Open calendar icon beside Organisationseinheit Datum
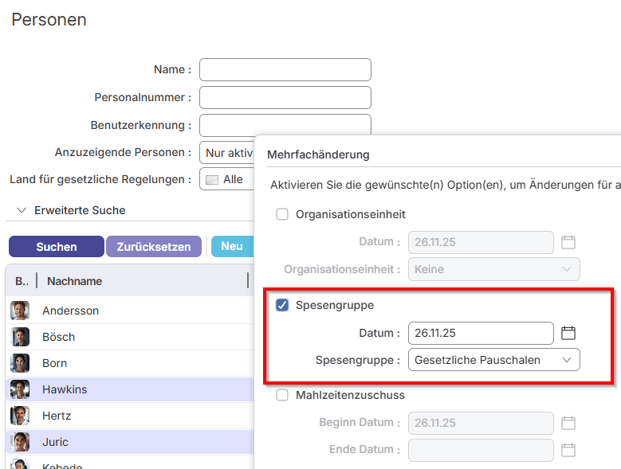The height and width of the screenshot is (469, 621). [568, 242]
